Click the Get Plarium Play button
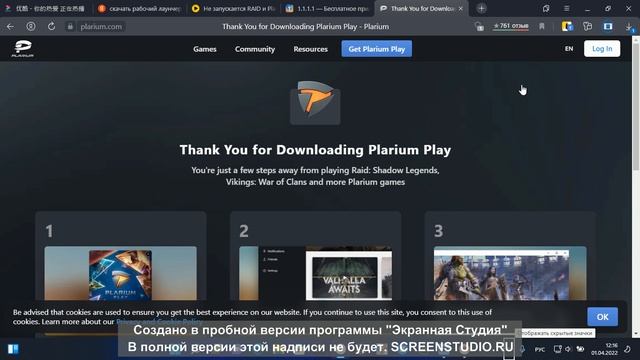640x360 pixels. tap(376, 49)
